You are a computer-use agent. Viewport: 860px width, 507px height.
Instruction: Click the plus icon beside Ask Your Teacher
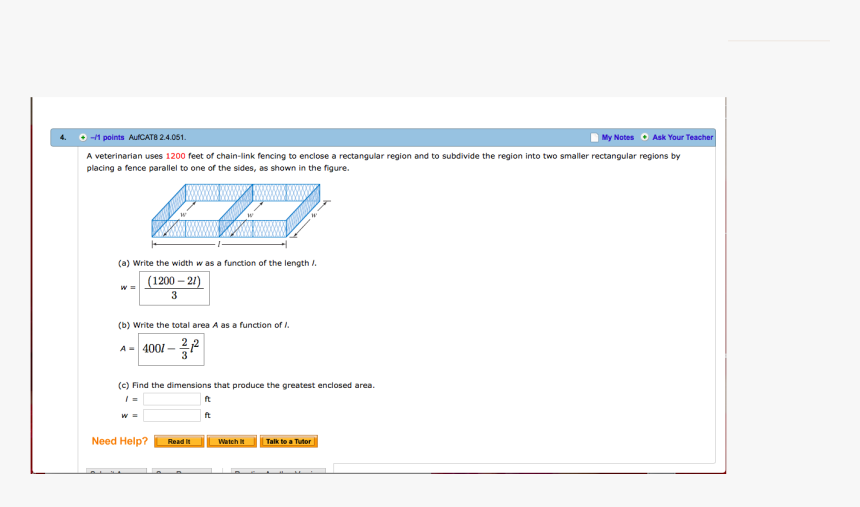(644, 137)
